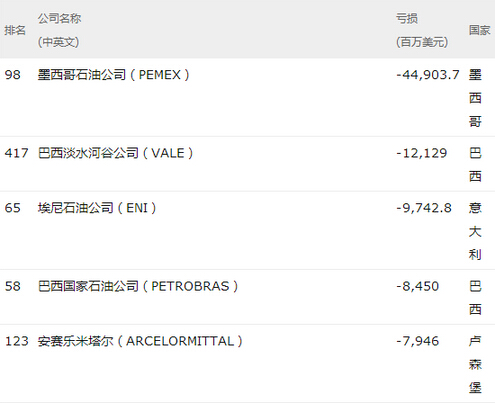Click the loss value -8,450
Image resolution: width=495 pixels, height=404 pixels.
417,286
